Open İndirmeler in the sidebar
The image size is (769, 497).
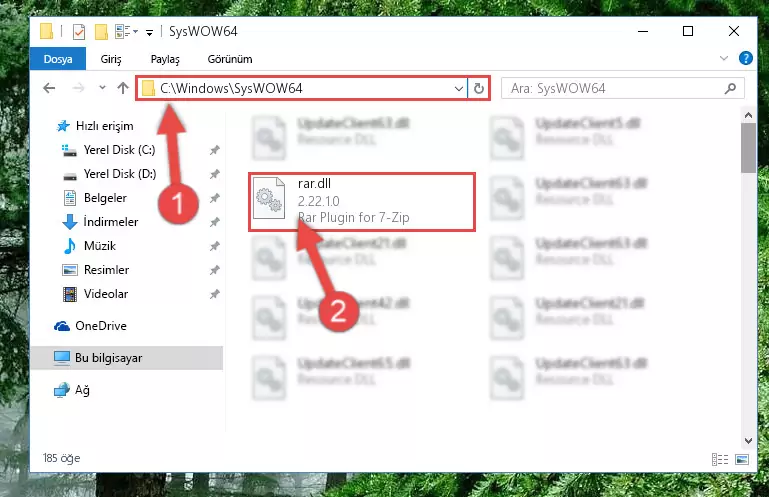pyautogui.click(x=101, y=222)
